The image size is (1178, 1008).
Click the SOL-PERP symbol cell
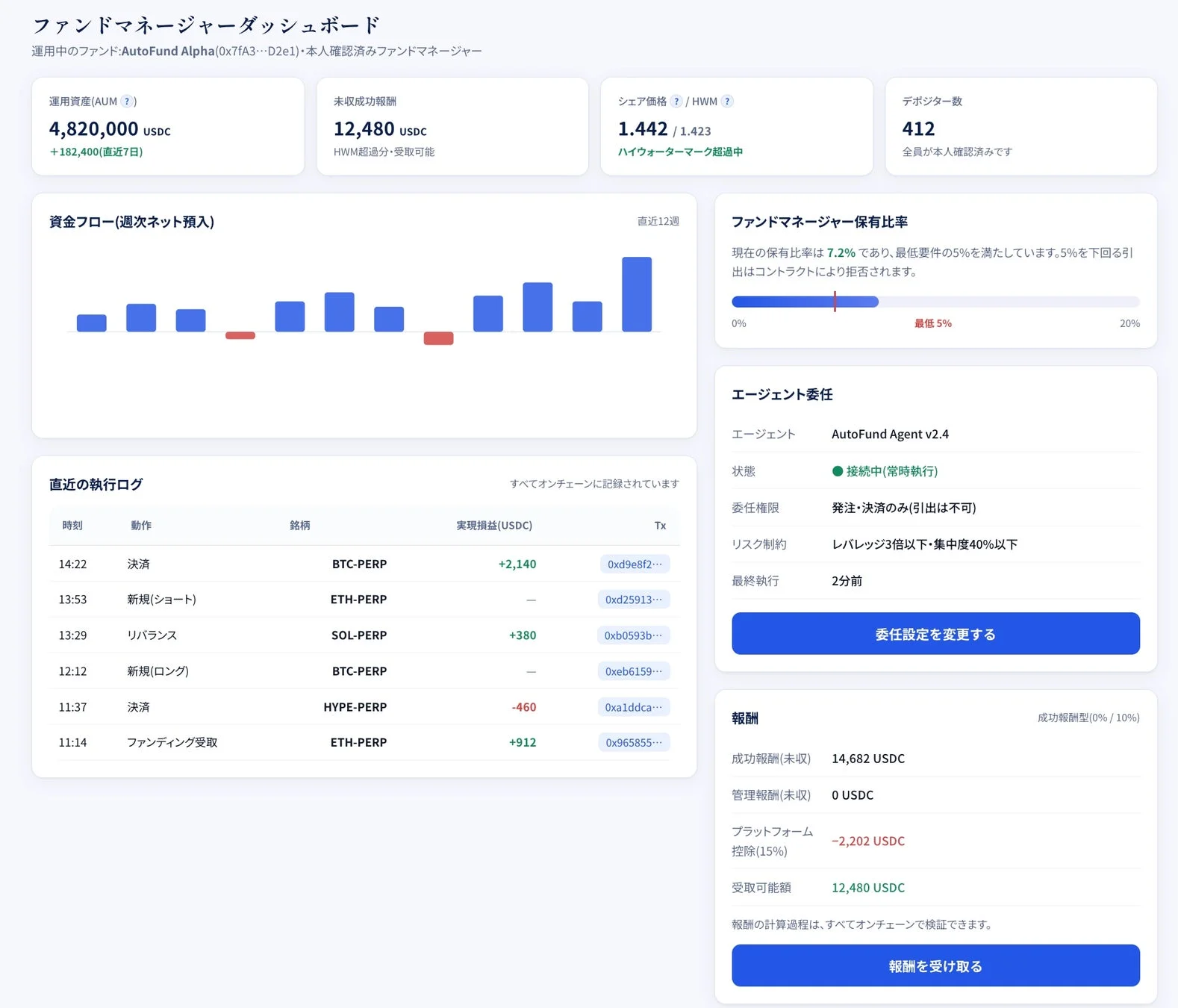[x=359, y=635]
